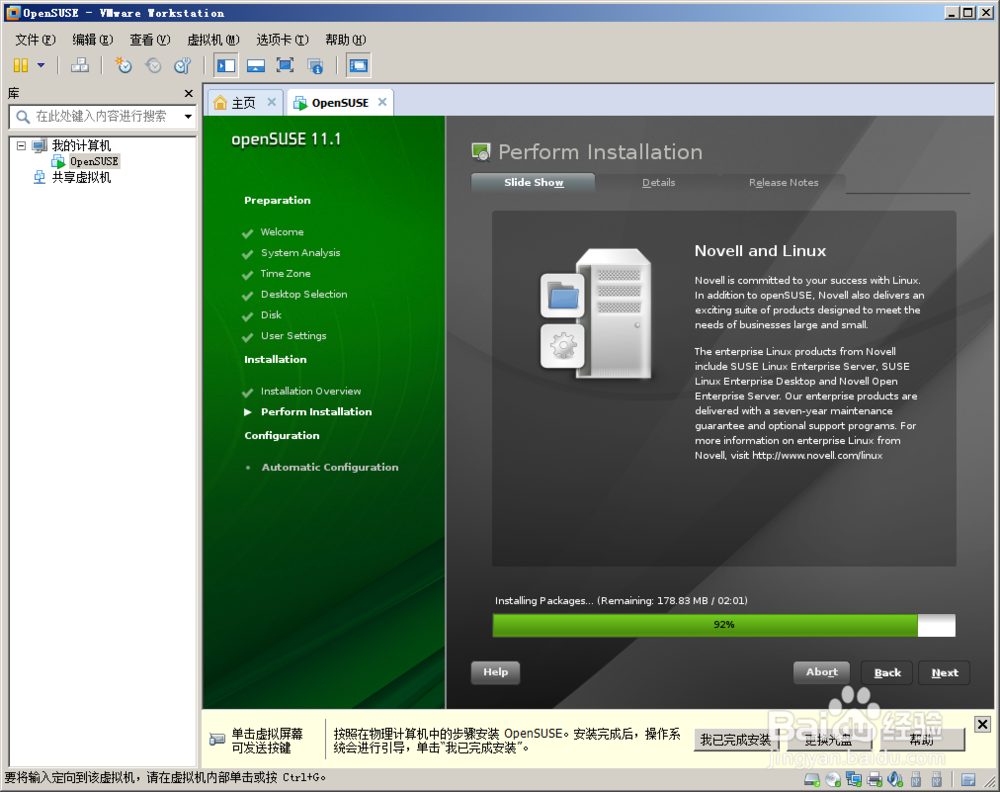The width and height of the screenshot is (1000, 792).
Task: Click the message log status bar icon
Action: point(968,779)
